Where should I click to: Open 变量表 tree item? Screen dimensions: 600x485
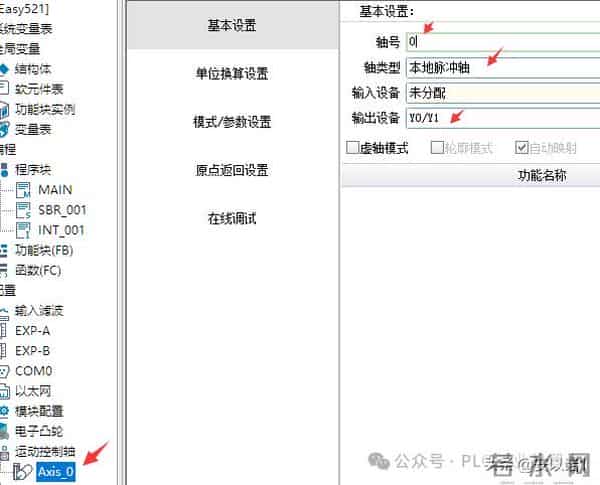[x=33, y=129]
